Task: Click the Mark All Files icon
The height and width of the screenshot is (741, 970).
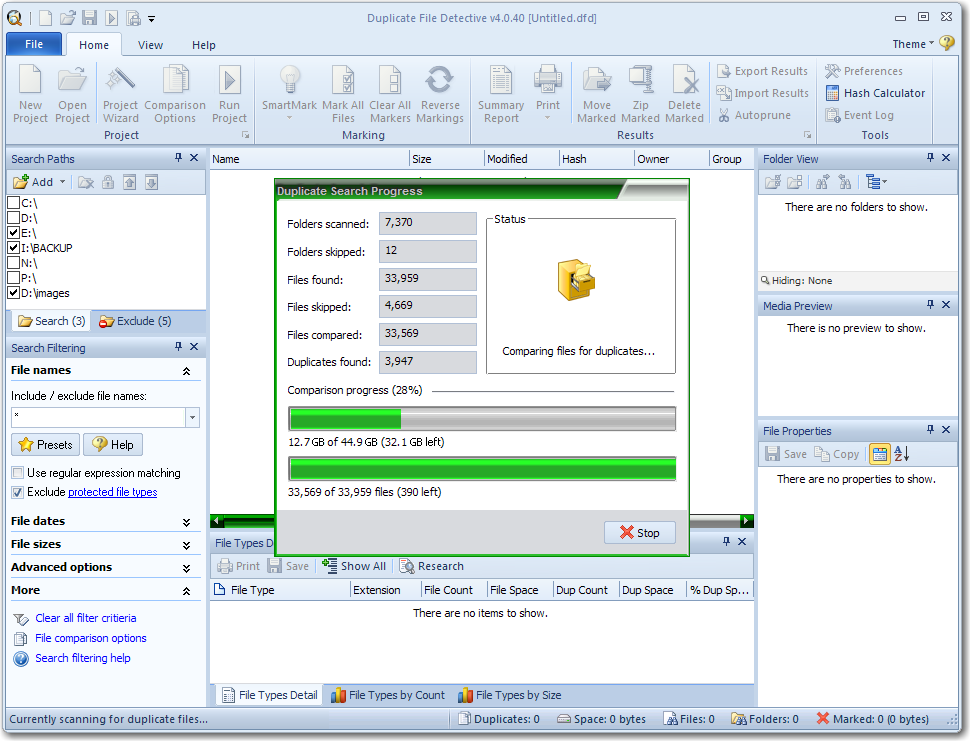Action: [x=343, y=94]
